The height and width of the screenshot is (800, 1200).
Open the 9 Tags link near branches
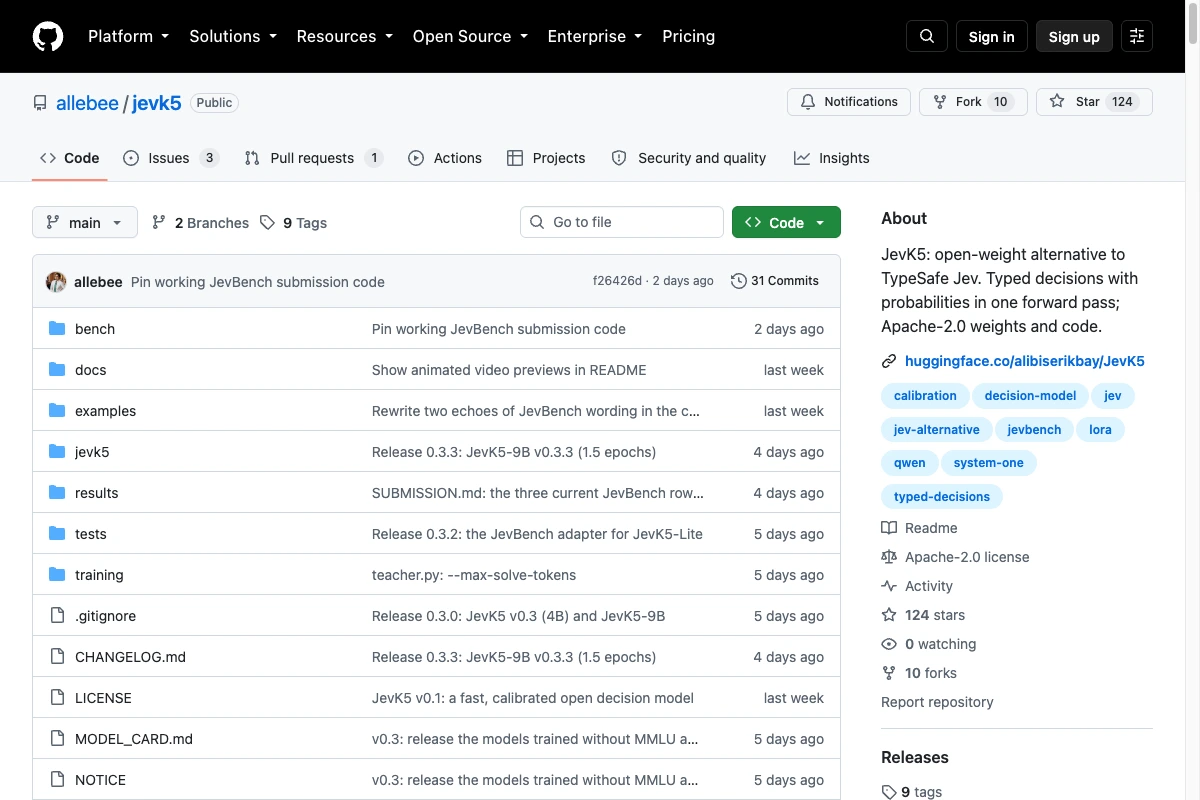(293, 223)
